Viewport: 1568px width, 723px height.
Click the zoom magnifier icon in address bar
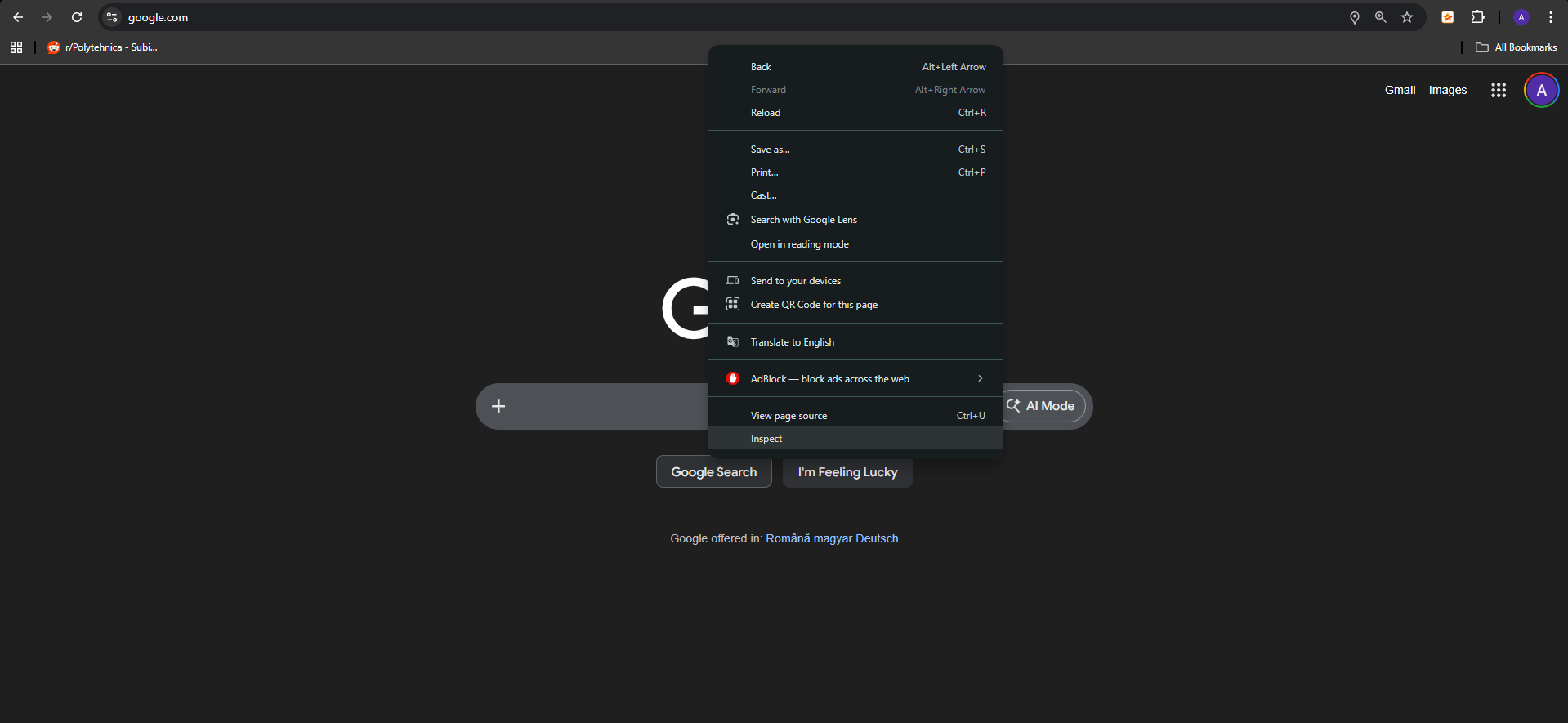pos(1381,17)
